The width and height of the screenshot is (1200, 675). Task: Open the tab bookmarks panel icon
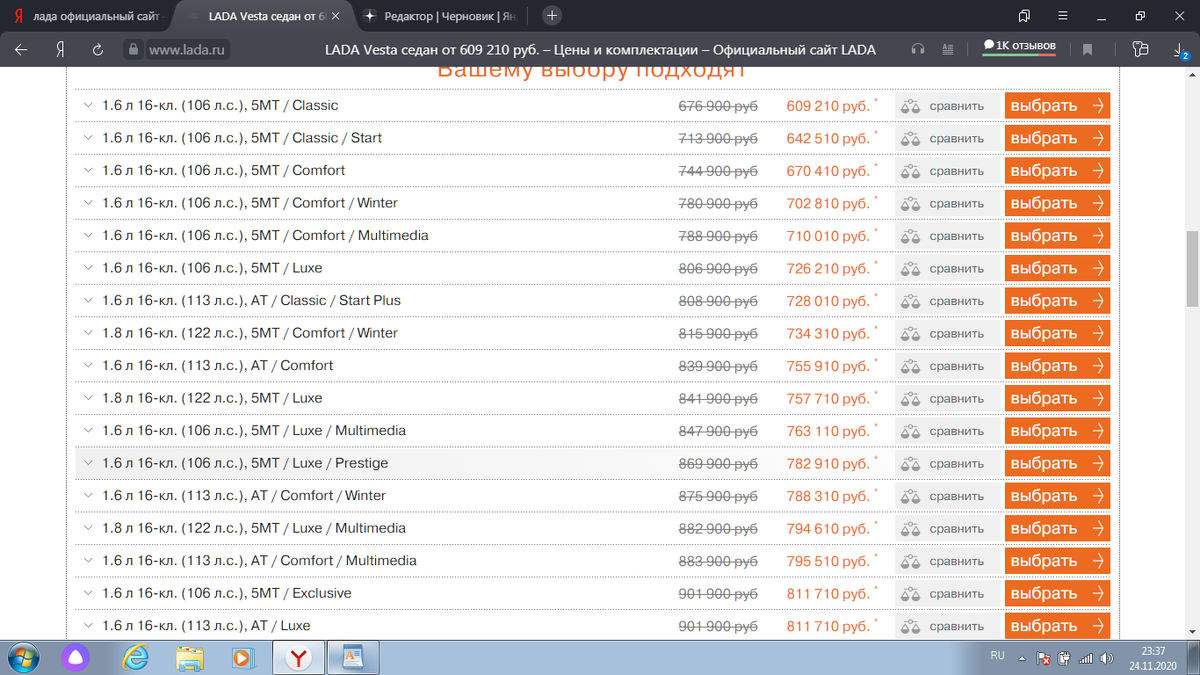1024,15
